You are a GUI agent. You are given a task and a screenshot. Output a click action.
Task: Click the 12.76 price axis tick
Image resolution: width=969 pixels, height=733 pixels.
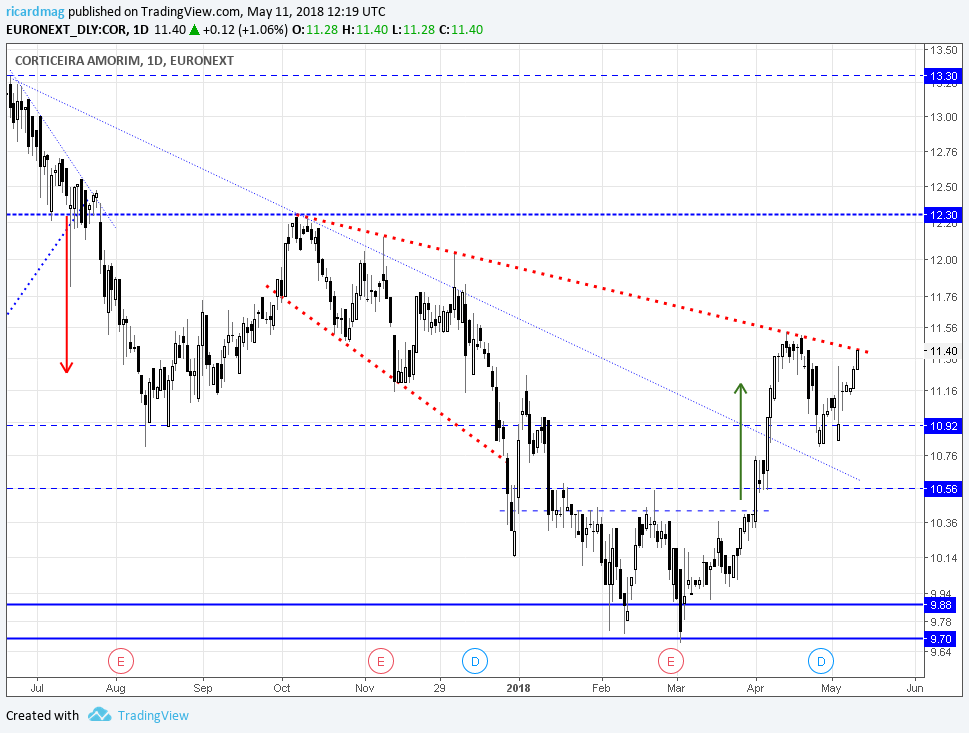coord(944,152)
